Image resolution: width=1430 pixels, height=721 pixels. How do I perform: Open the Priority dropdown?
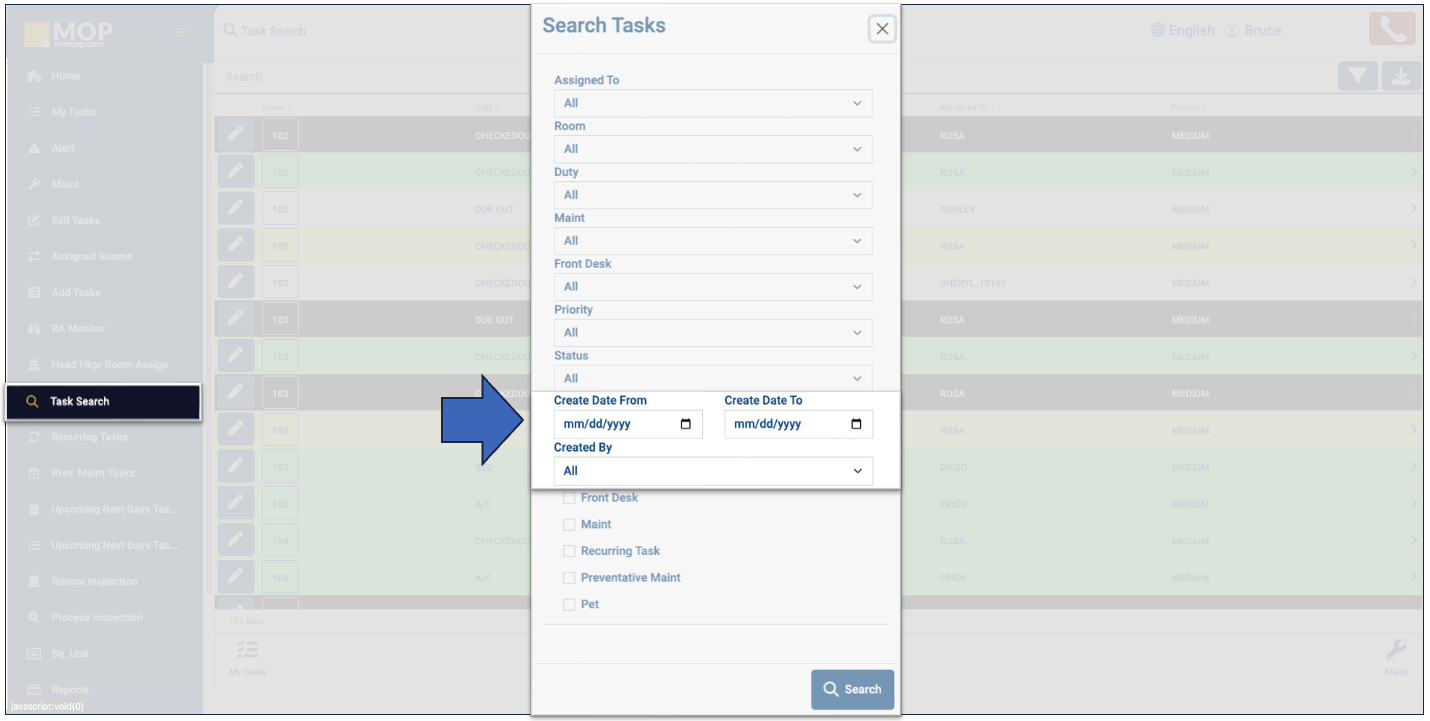[713, 333]
